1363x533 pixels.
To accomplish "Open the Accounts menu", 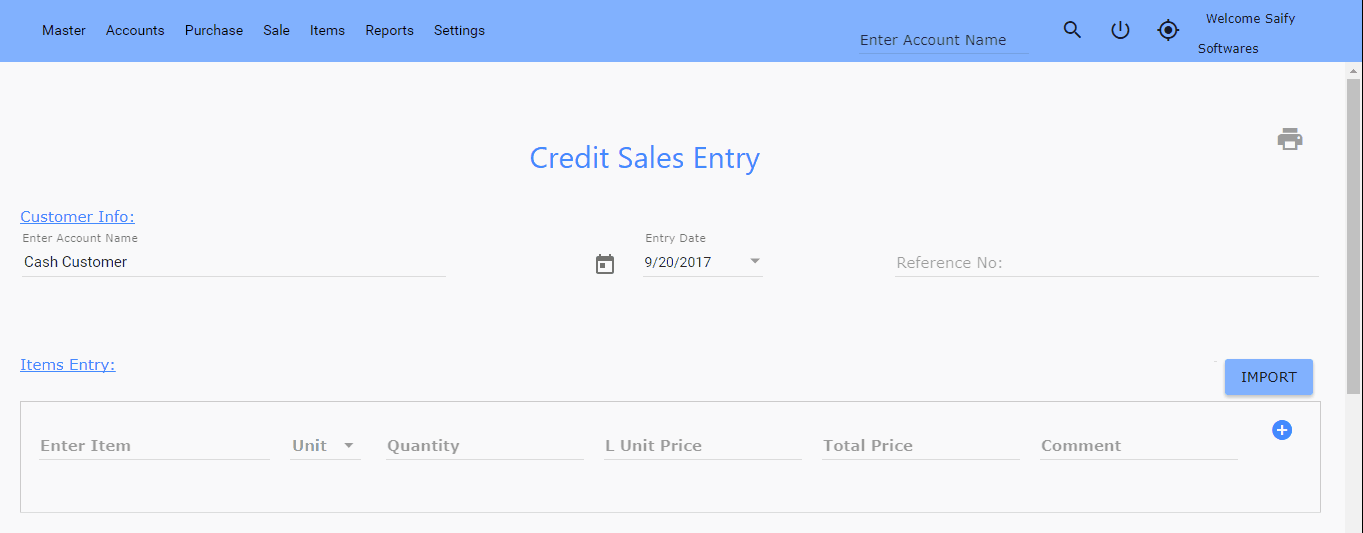I will pos(135,30).
